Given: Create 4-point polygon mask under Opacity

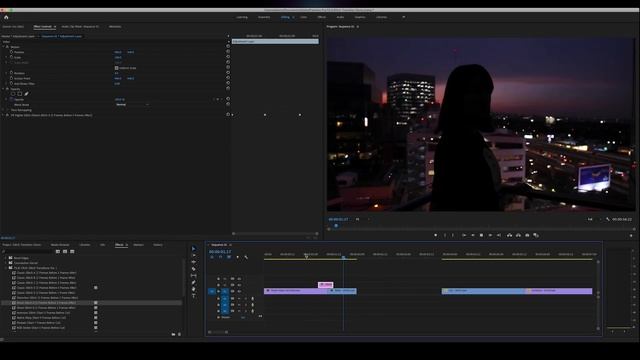Looking at the screenshot, I should point(20,94).
